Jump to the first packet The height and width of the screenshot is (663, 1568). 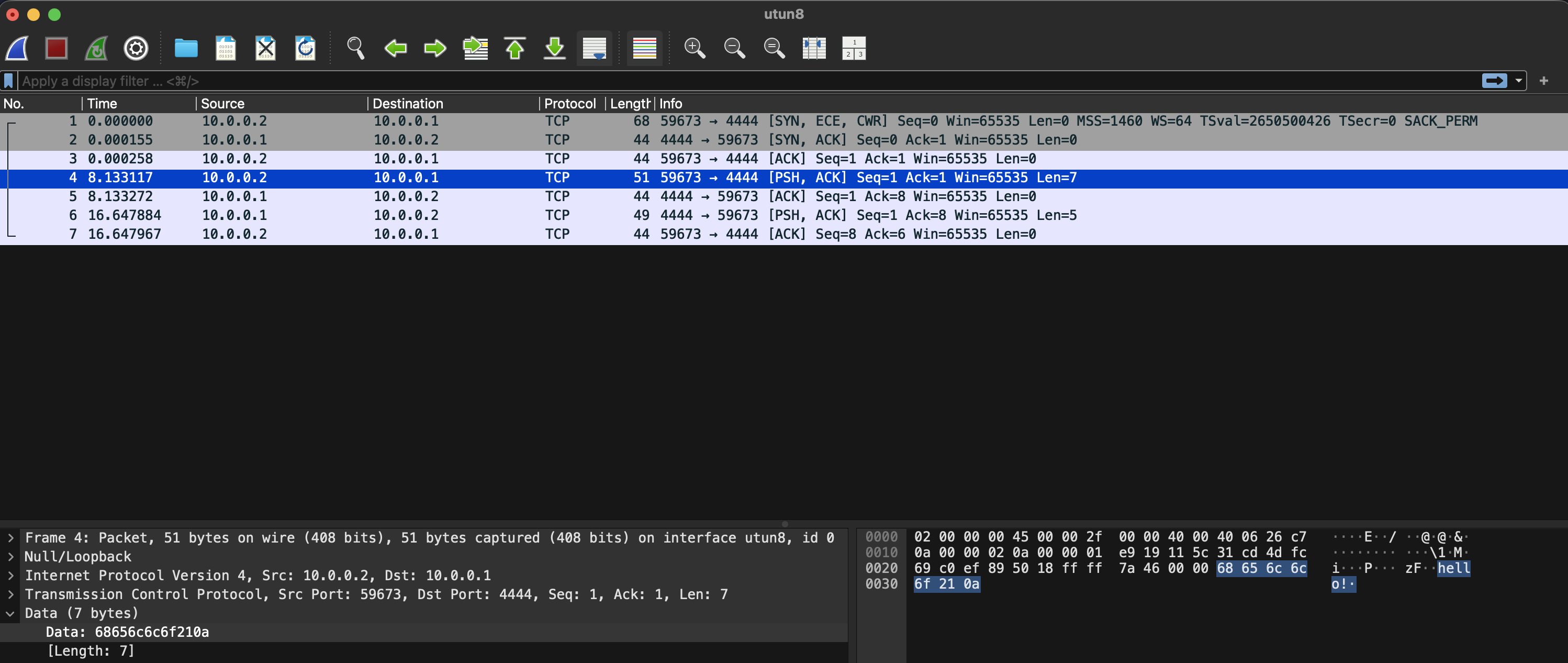pos(515,48)
